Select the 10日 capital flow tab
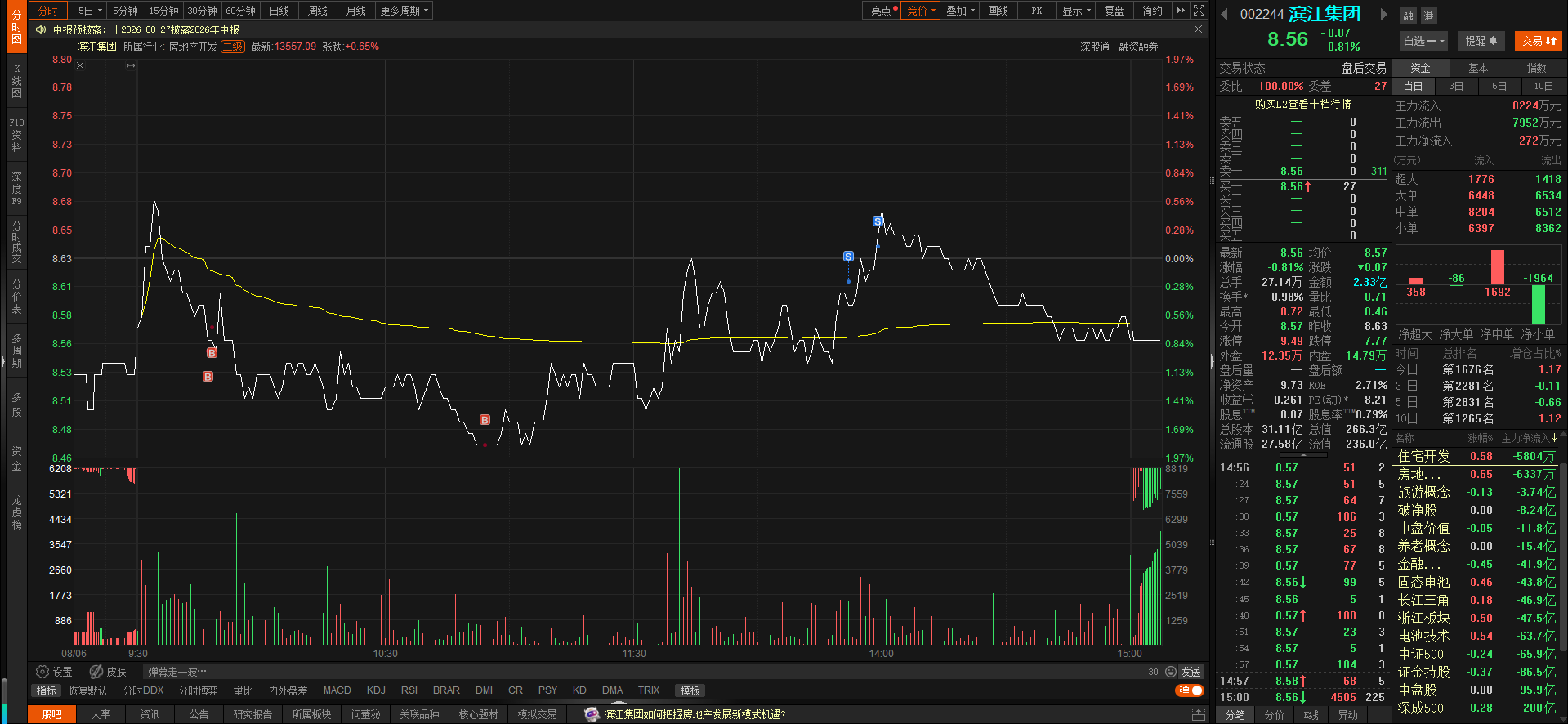 1543,86
